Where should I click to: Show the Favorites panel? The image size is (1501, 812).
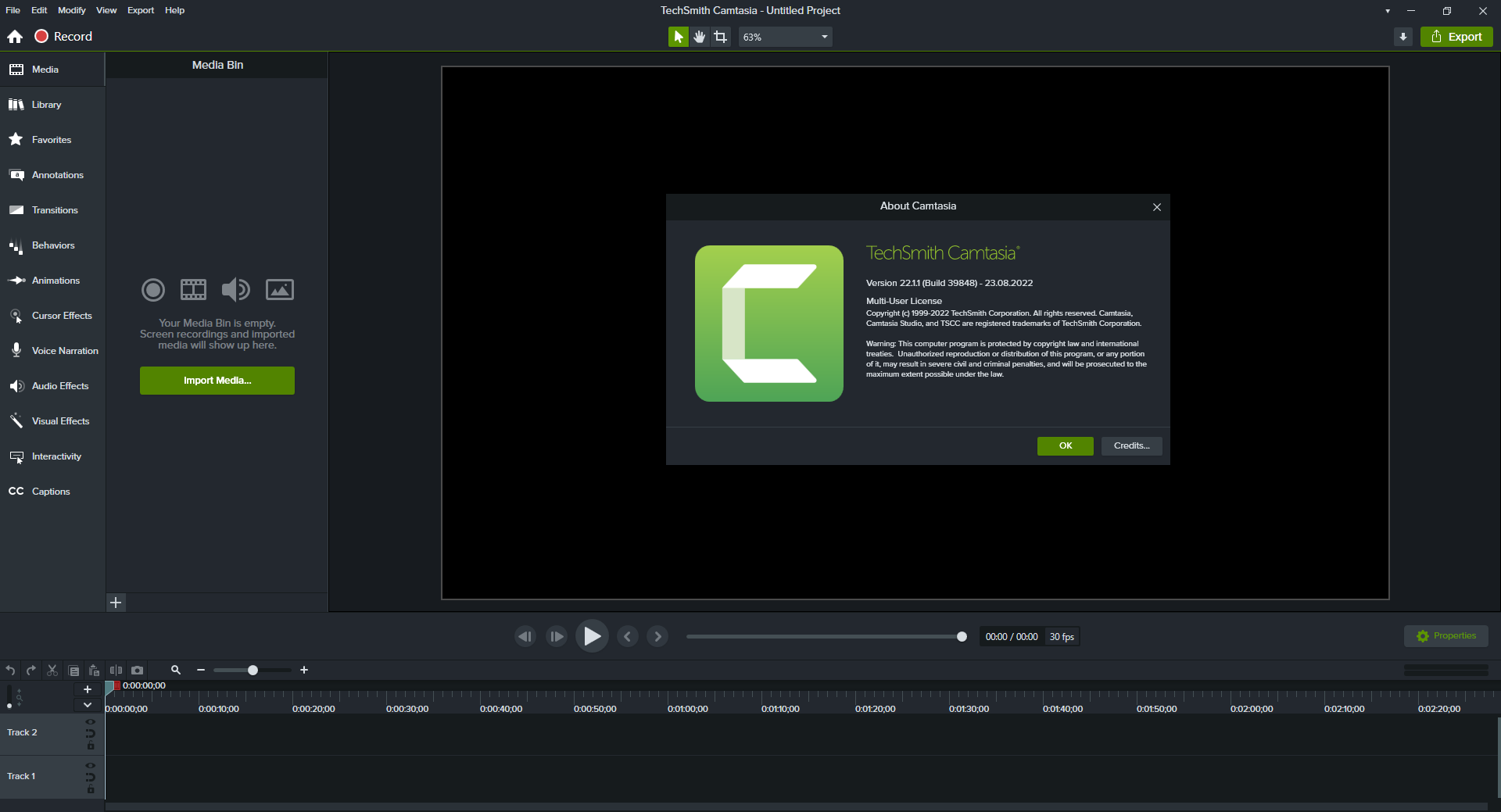[x=52, y=140]
